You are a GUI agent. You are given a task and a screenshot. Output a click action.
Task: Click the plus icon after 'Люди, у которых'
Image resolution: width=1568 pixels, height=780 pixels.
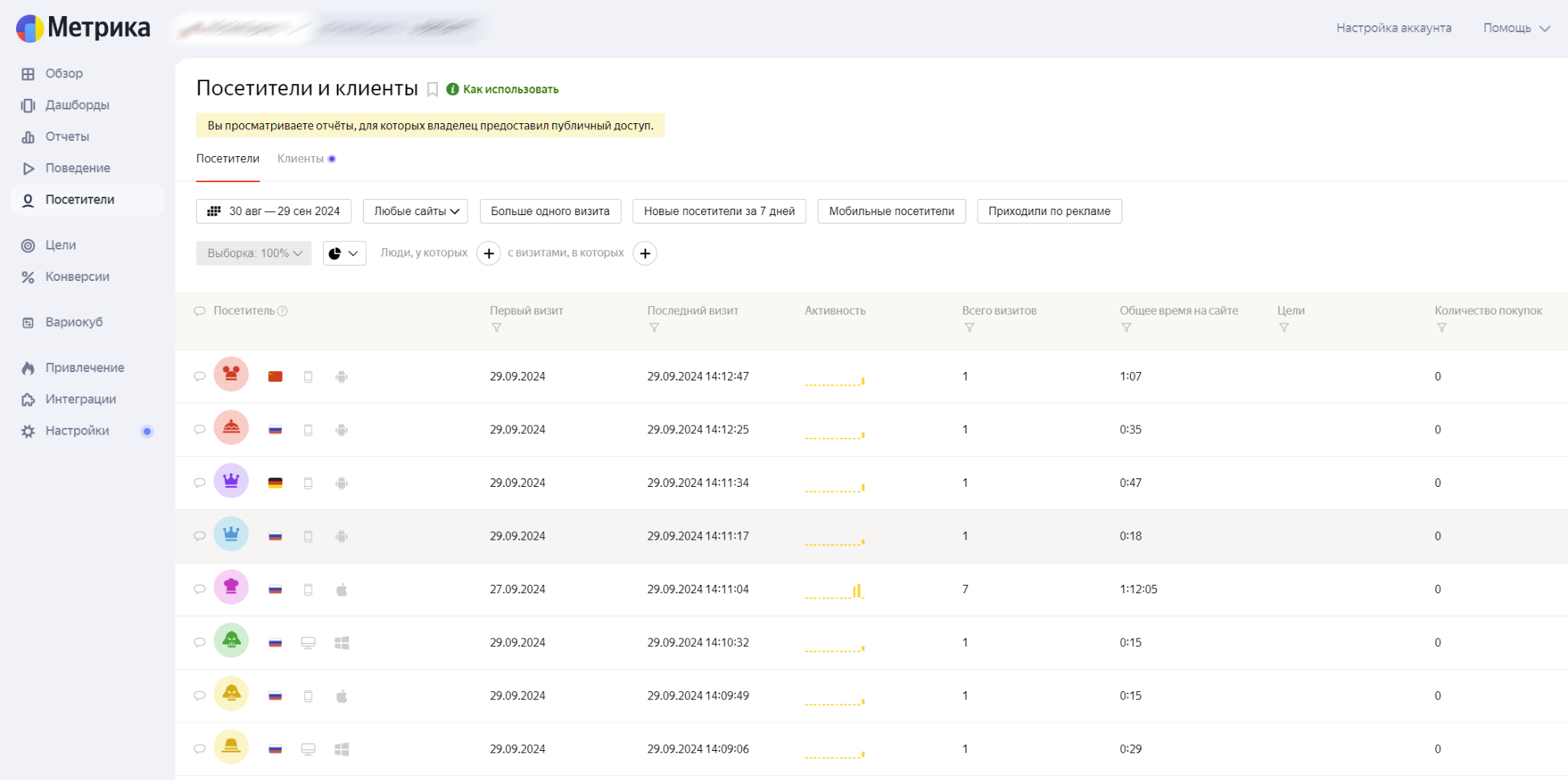488,253
